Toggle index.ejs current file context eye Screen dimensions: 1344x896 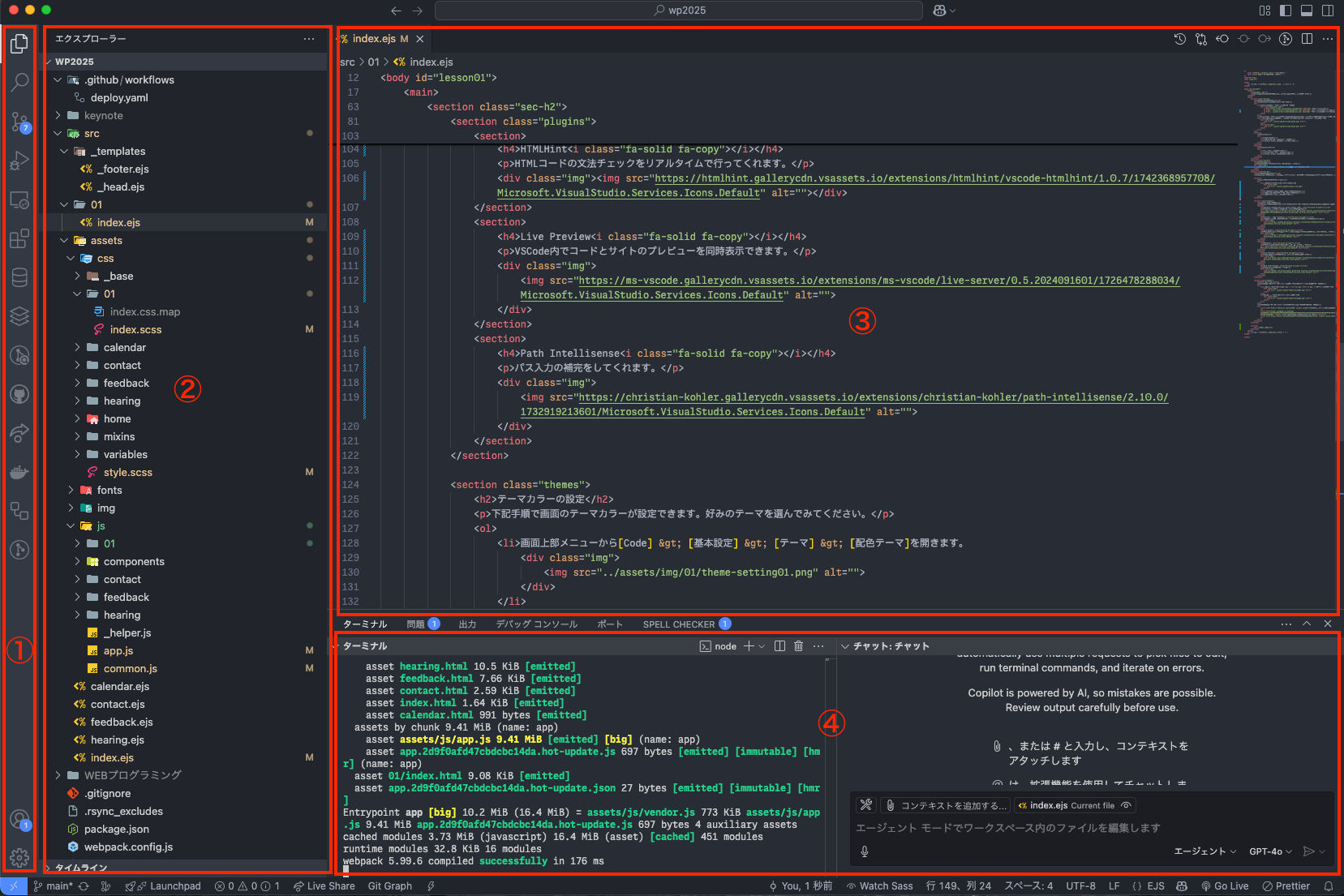point(1126,805)
